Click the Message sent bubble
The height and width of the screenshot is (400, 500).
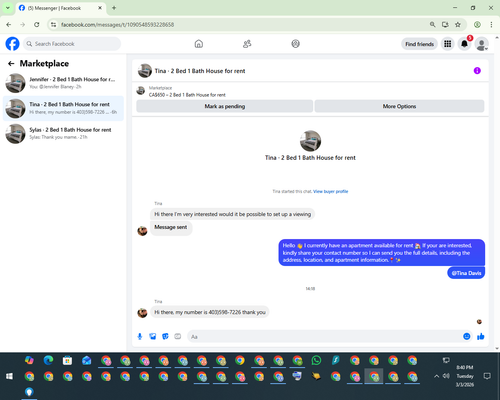171,228
